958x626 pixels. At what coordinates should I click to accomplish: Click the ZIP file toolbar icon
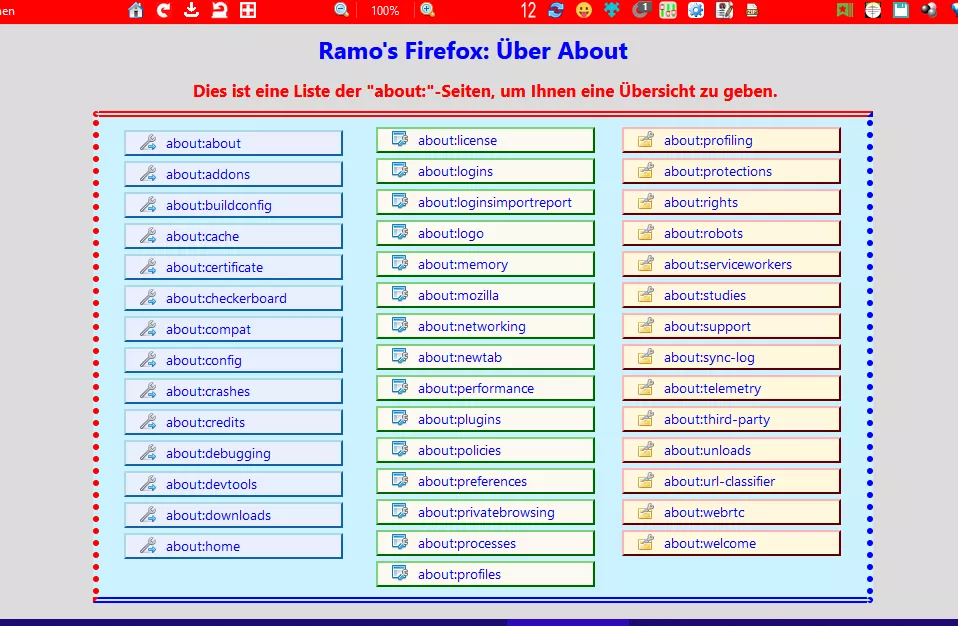tap(752, 10)
